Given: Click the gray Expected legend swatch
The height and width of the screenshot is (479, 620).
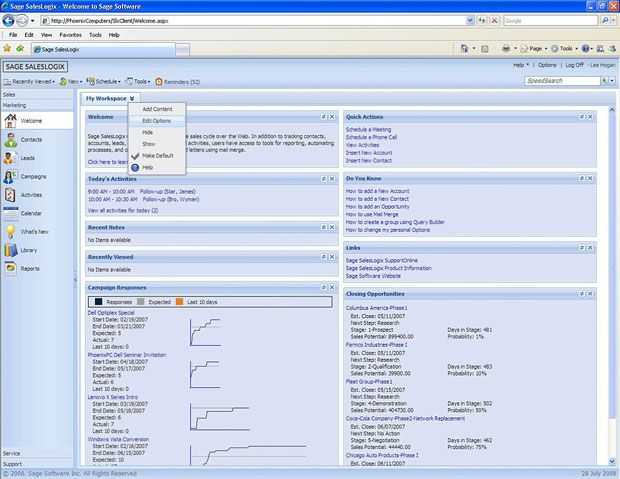Looking at the screenshot, I should tap(140, 302).
